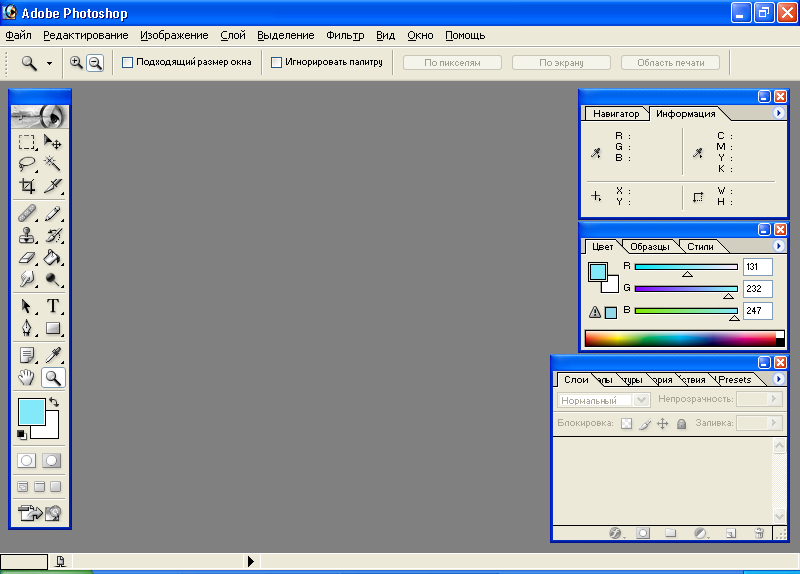800x574 pixels.
Task: Click the 'Область печати' button
Action: [x=670, y=63]
